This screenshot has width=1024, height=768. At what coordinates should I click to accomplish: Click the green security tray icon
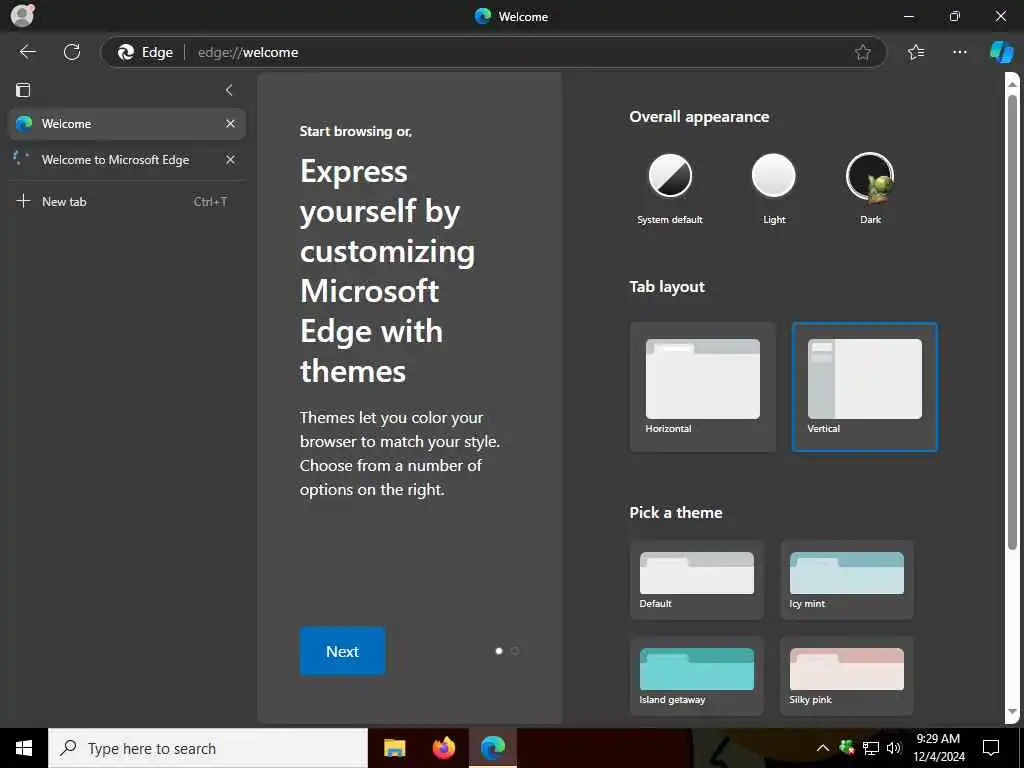pyautogui.click(x=847, y=748)
